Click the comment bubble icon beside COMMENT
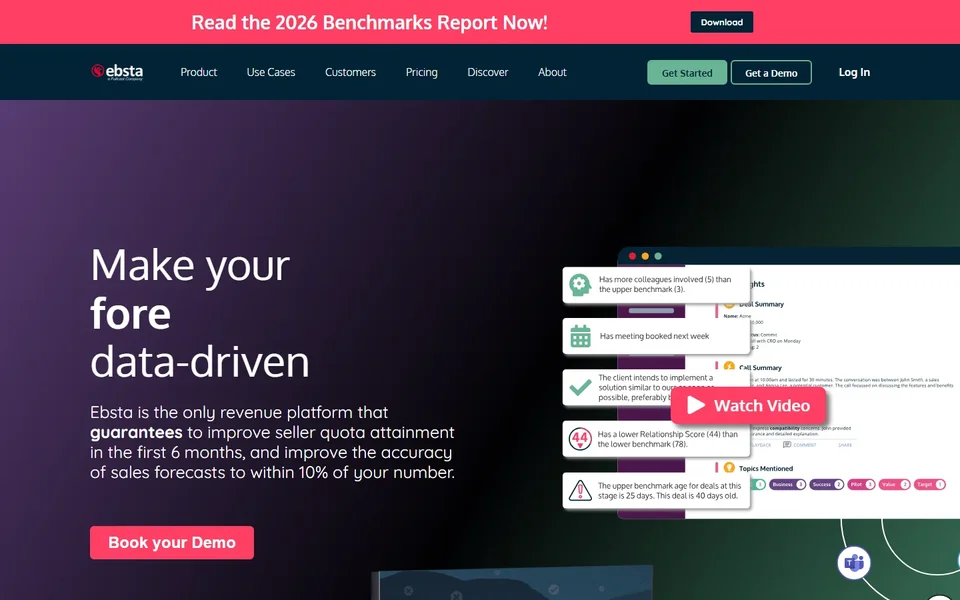The height and width of the screenshot is (600, 960). 787,445
